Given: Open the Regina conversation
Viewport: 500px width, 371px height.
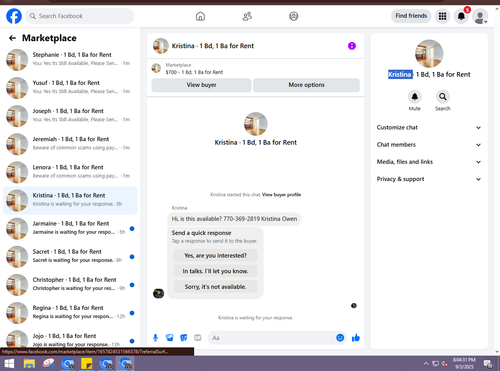Looking at the screenshot, I should [70, 313].
